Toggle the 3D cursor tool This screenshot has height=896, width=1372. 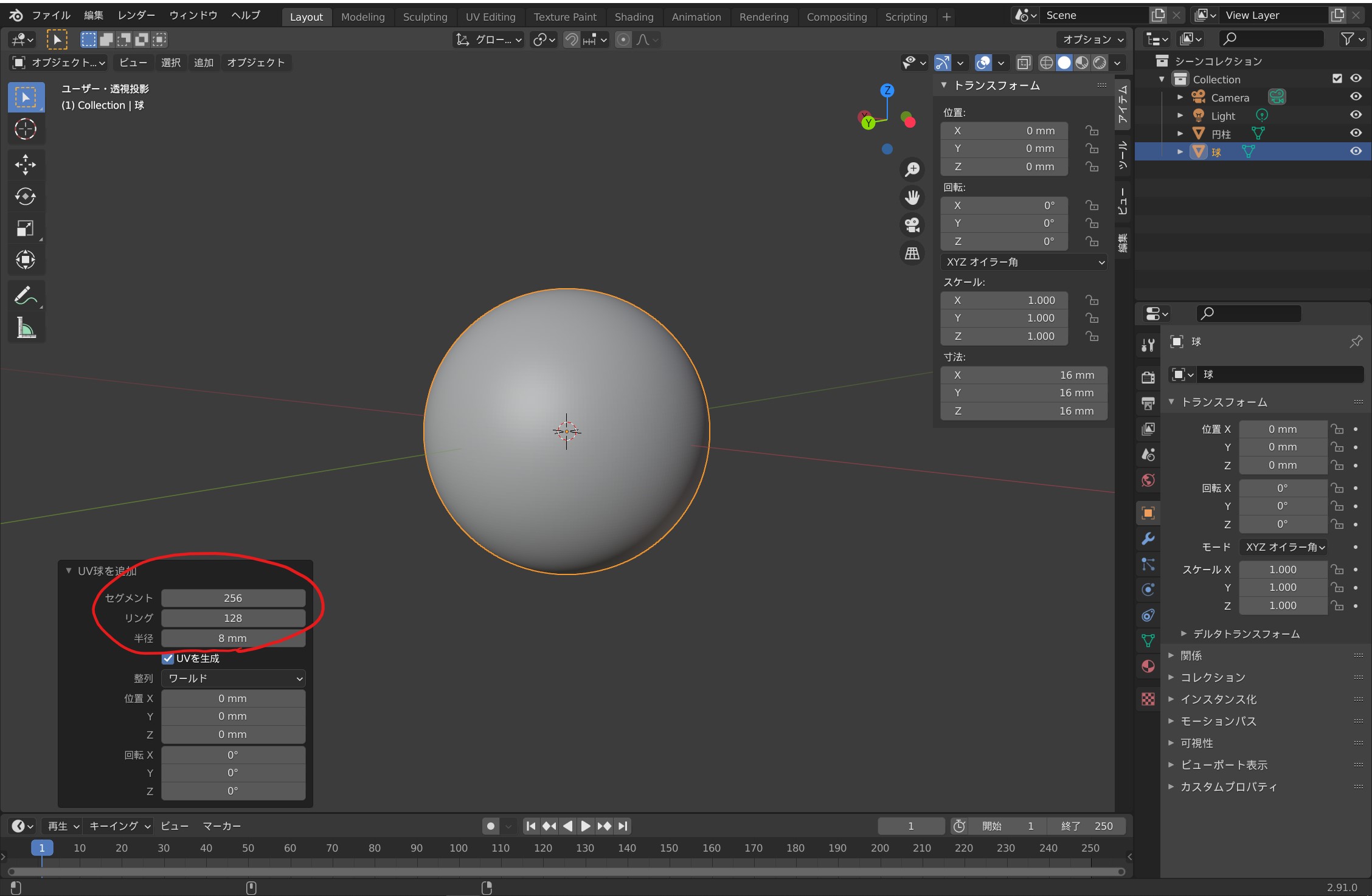pos(26,129)
